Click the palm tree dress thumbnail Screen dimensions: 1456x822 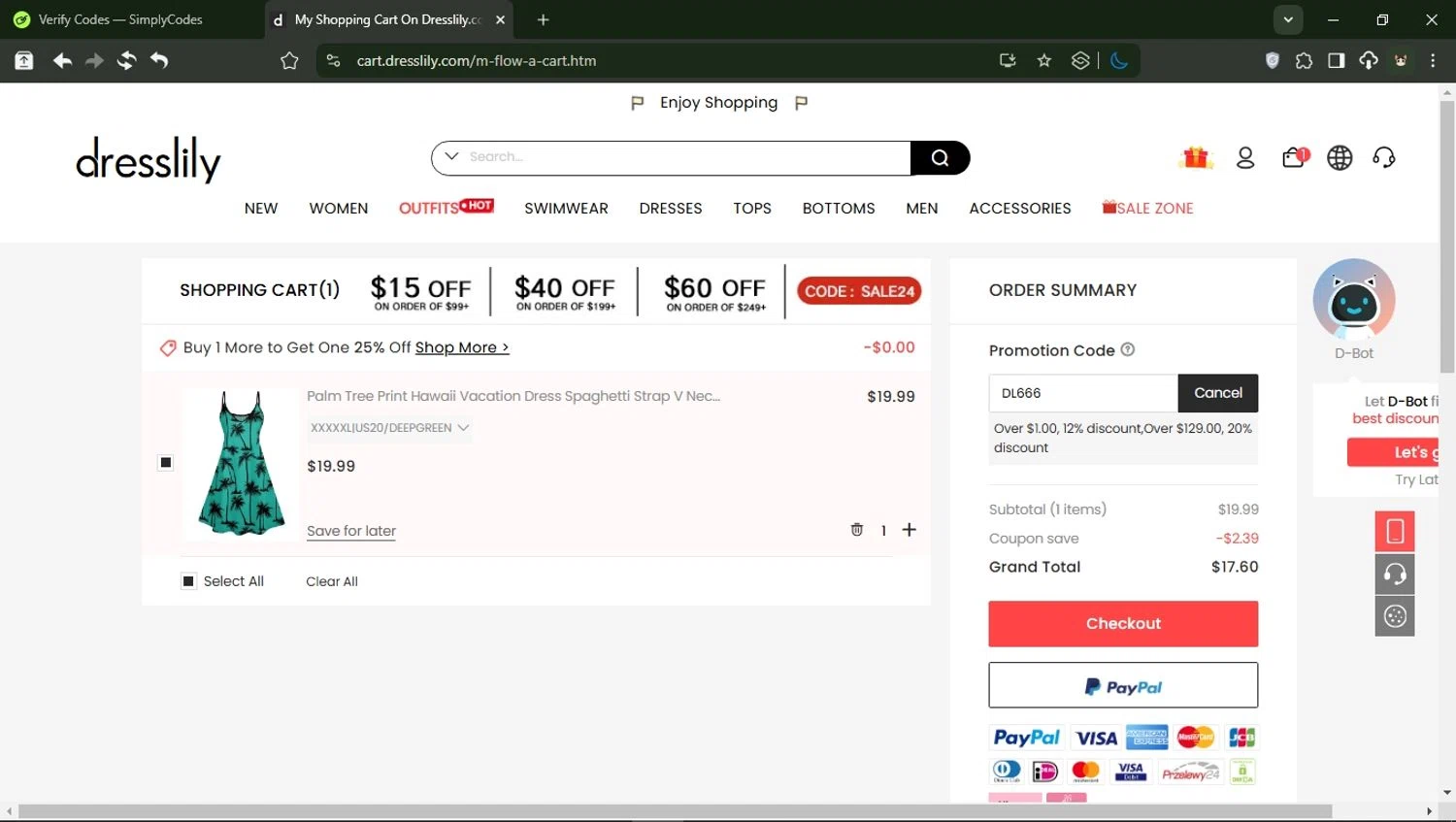242,464
